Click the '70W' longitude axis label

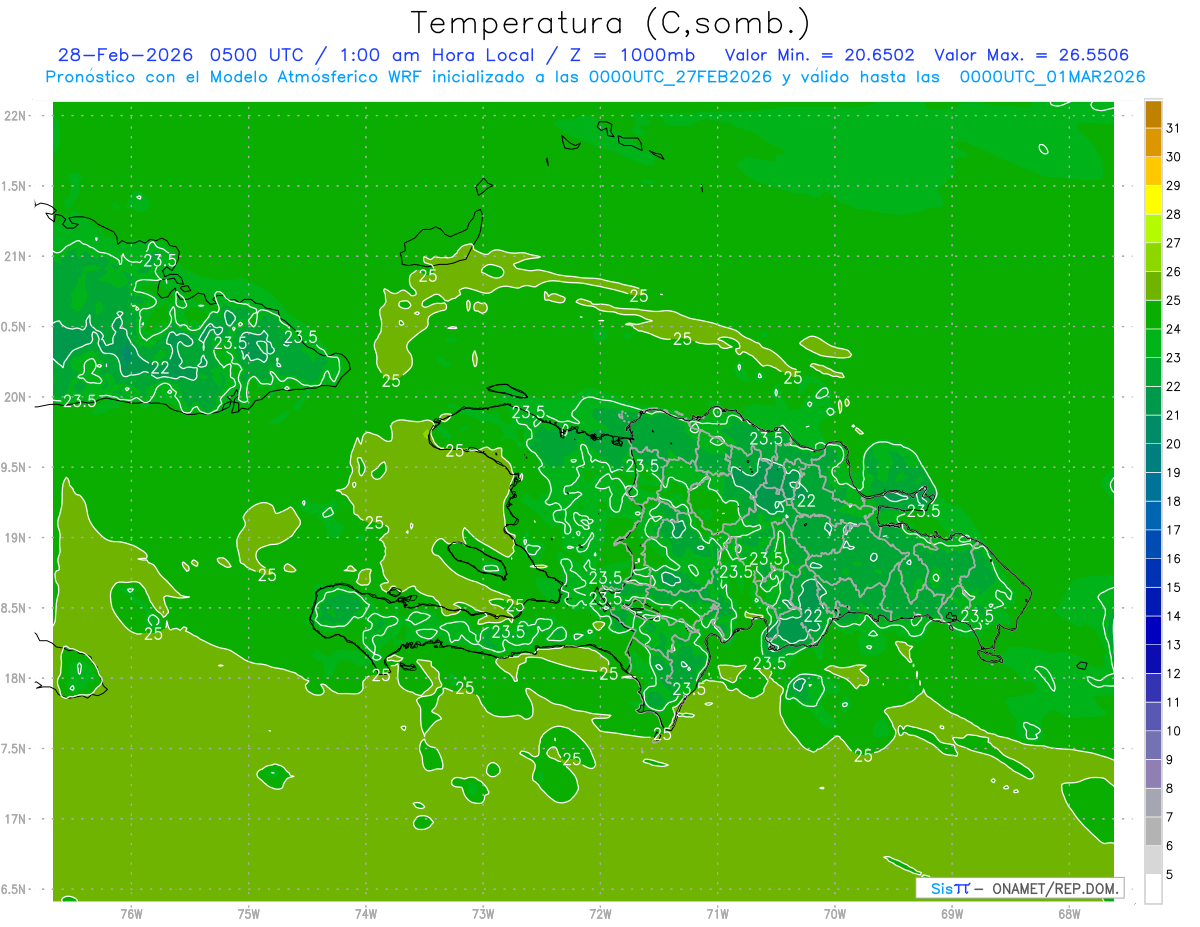835,914
